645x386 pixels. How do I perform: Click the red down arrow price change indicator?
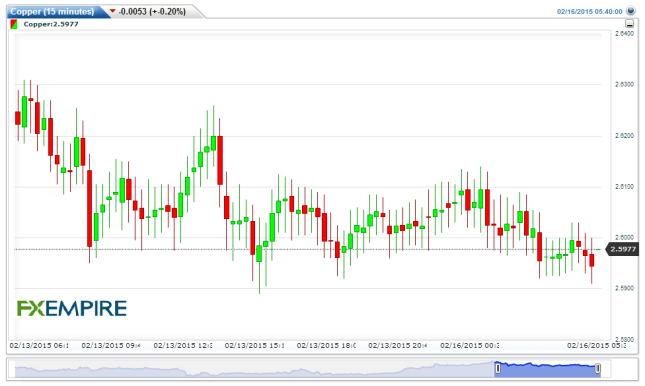(x=113, y=11)
